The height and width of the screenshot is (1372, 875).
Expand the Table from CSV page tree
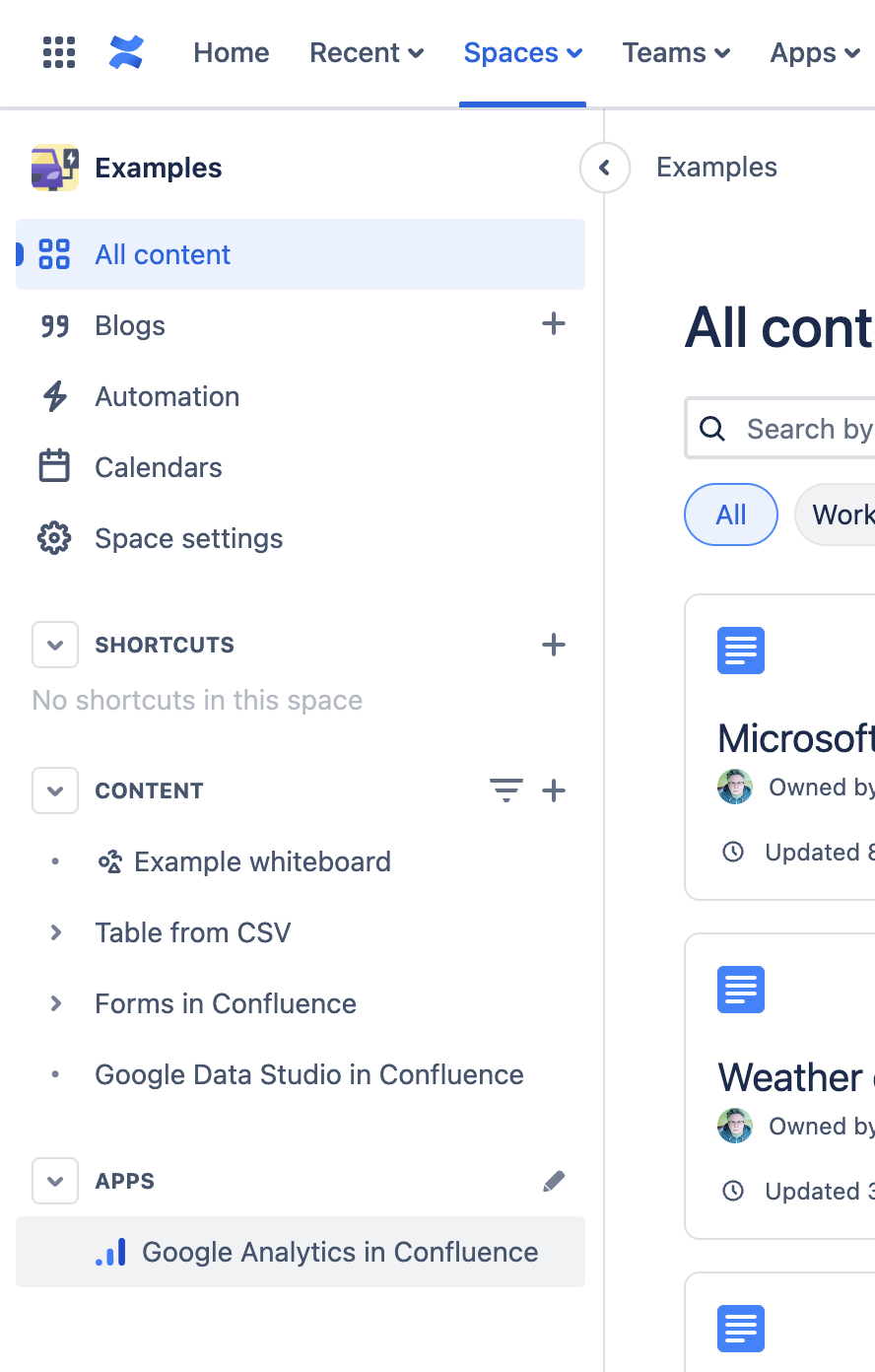tap(56, 932)
